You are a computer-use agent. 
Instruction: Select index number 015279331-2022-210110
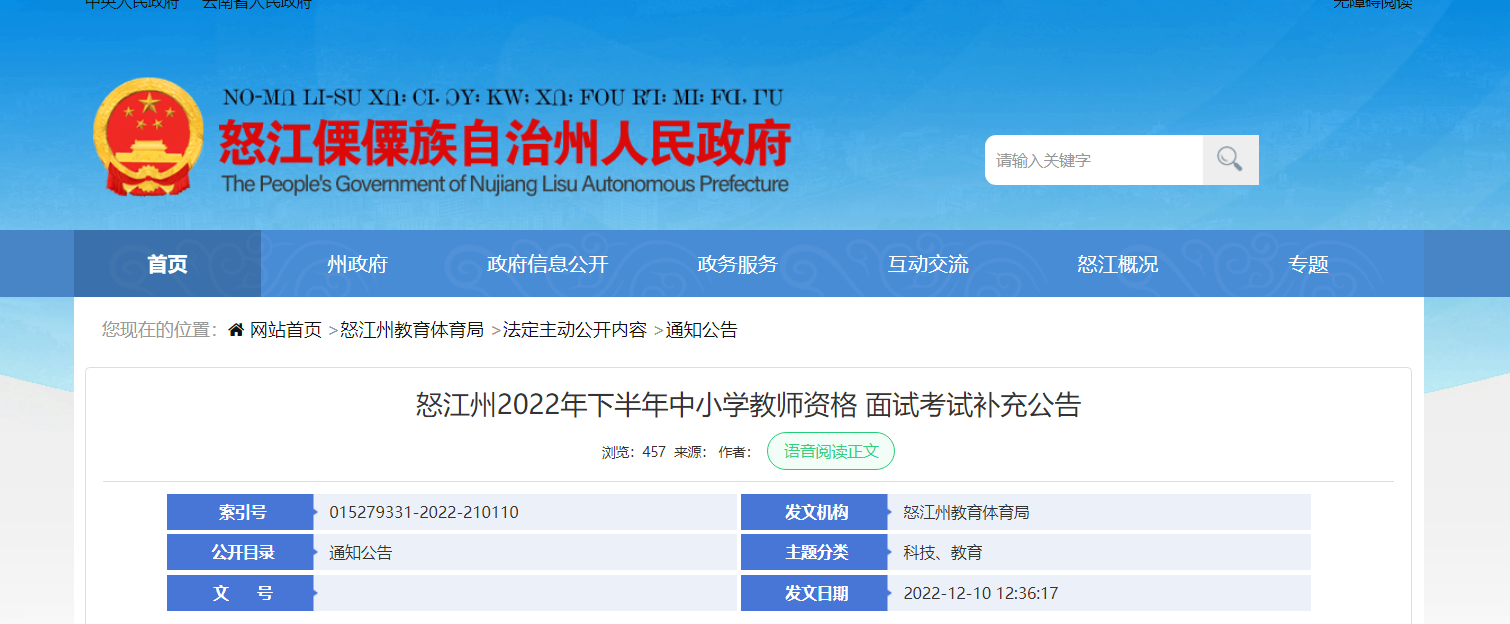[424, 512]
